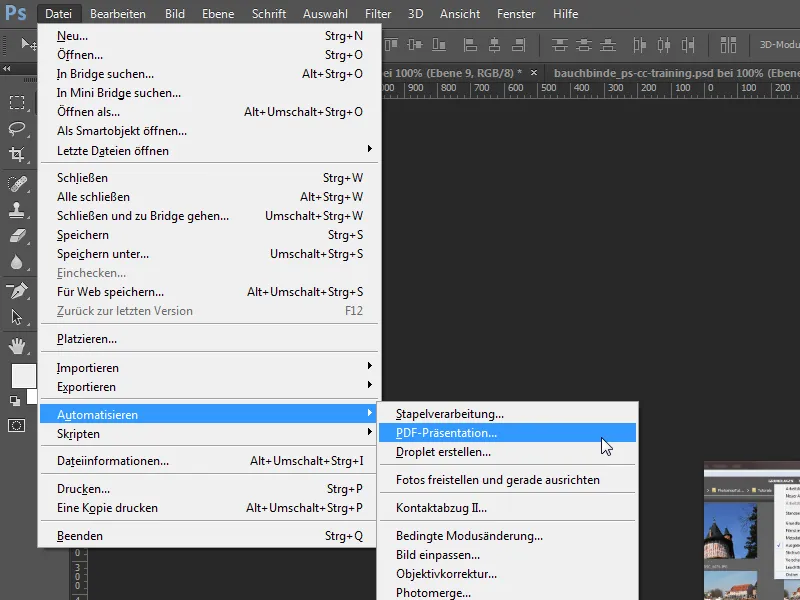Click the Distribute vertical centers icon
Screen dimensions: 800x600
[x=584, y=45]
